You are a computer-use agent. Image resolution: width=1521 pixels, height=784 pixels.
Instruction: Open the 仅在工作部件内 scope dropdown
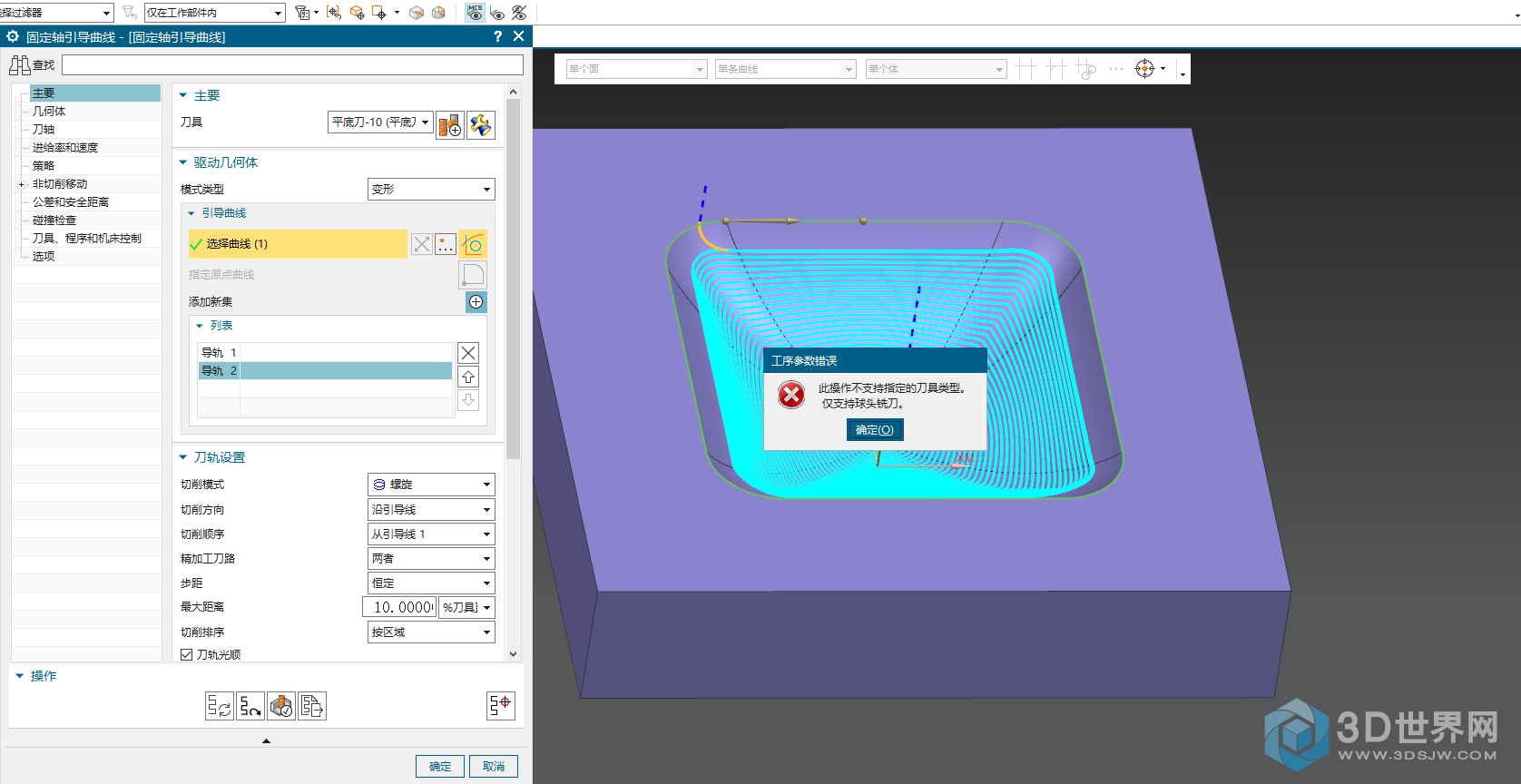pos(215,13)
